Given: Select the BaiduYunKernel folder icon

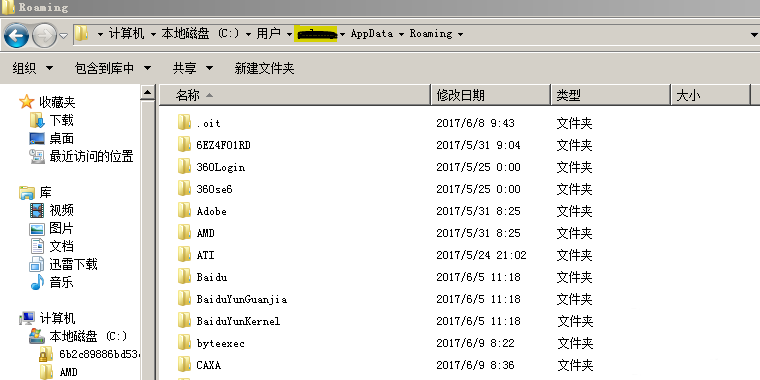Looking at the screenshot, I should point(184,320).
